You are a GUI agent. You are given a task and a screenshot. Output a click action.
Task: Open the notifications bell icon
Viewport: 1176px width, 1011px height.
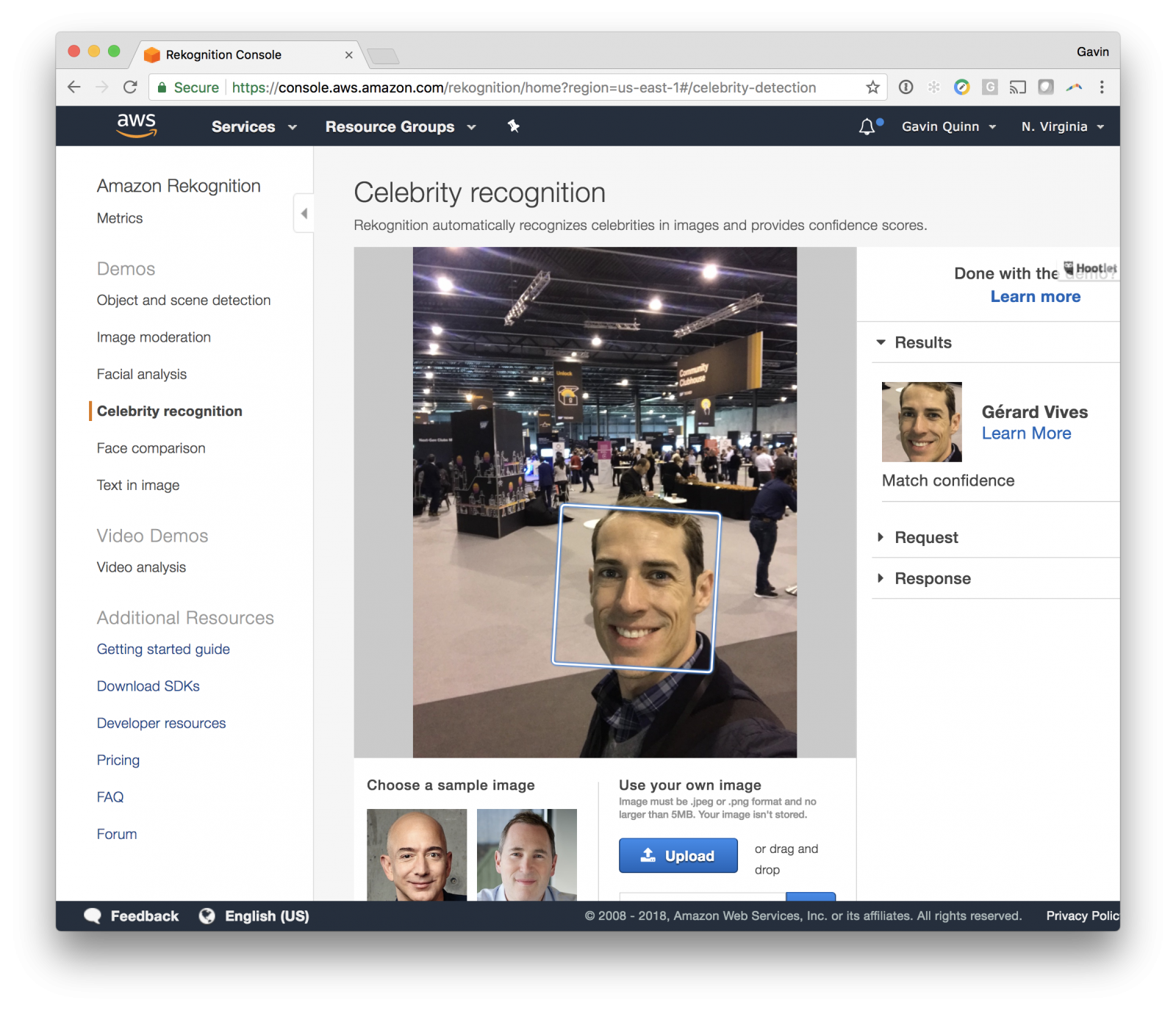(x=867, y=126)
